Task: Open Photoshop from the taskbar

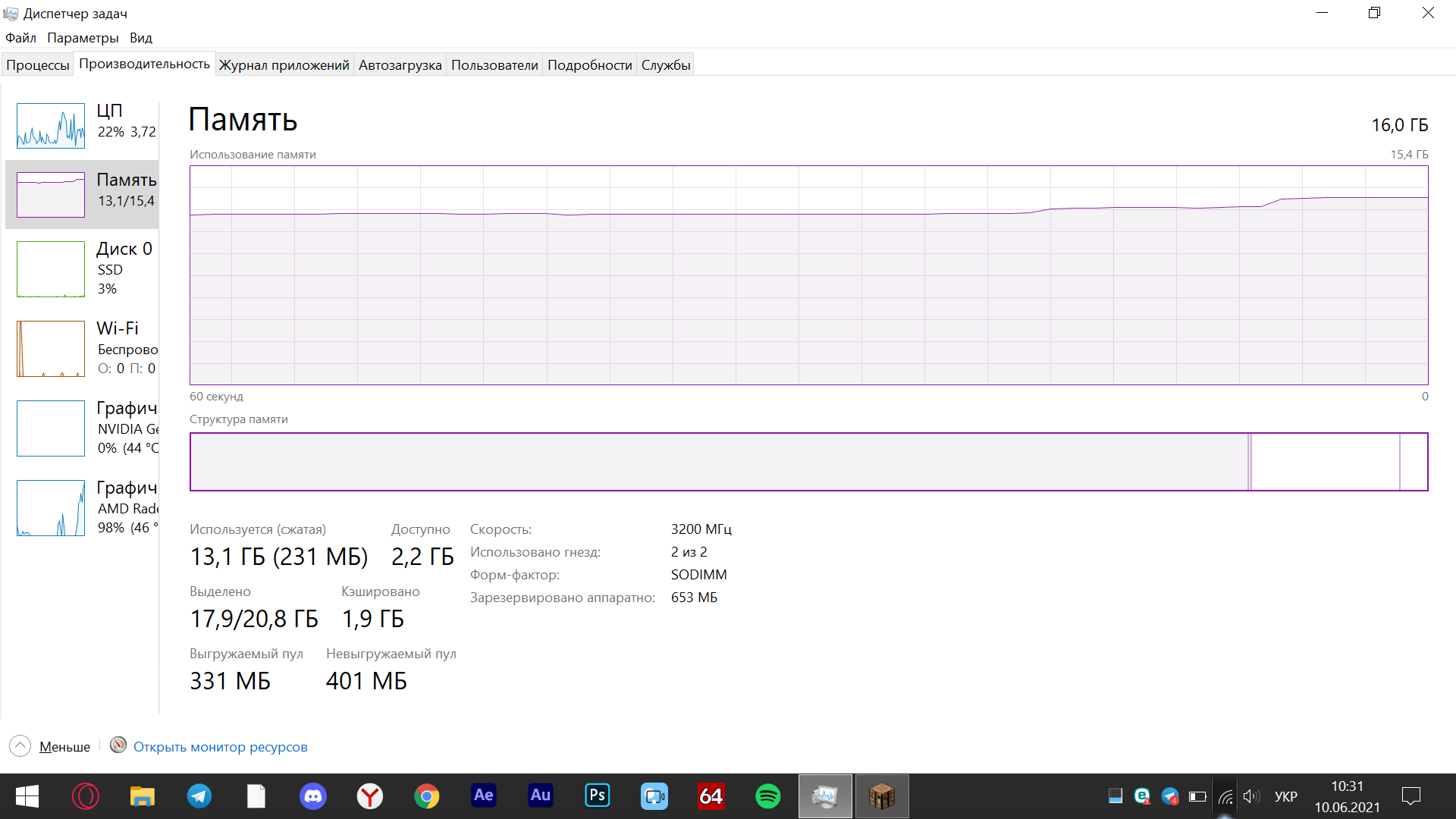Action: [x=597, y=796]
